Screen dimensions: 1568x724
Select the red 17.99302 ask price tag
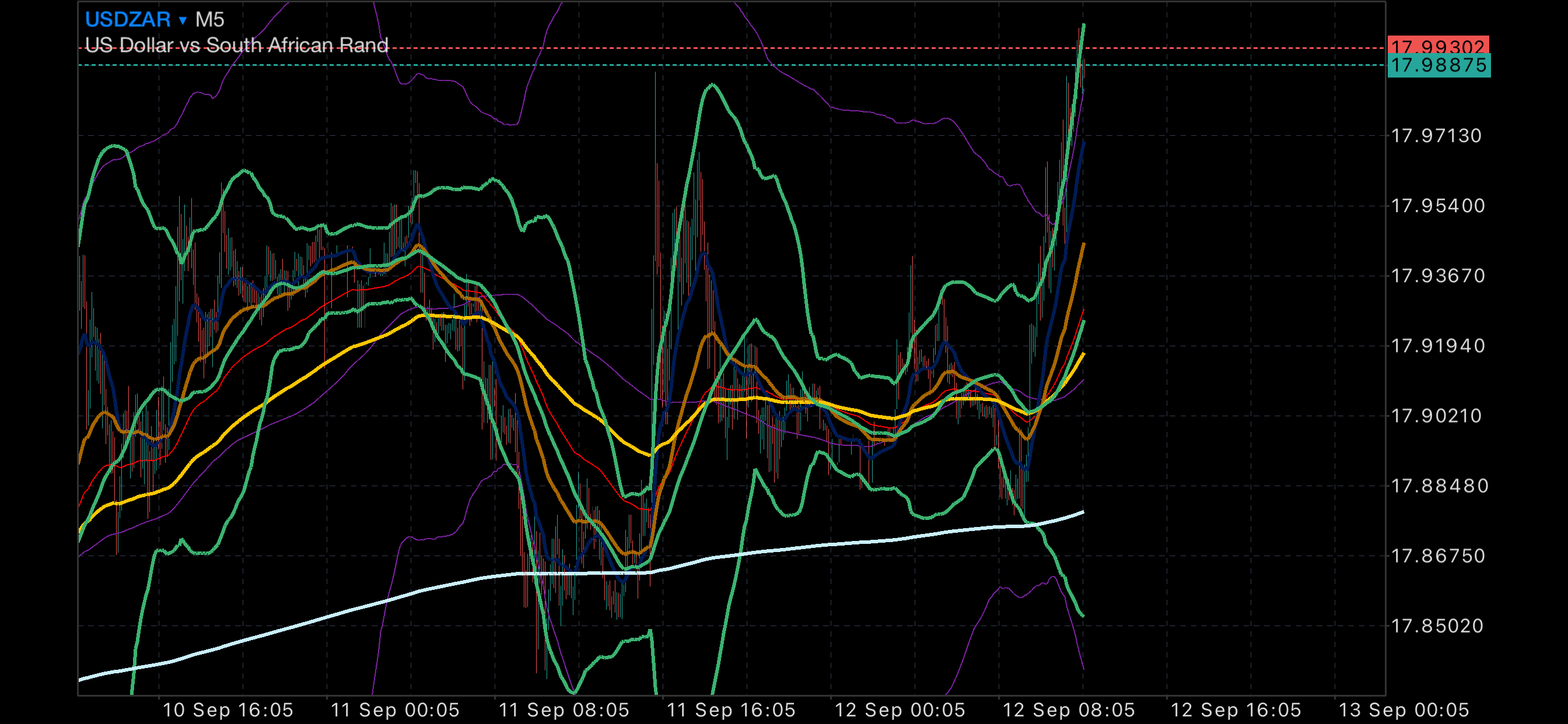click(1438, 45)
